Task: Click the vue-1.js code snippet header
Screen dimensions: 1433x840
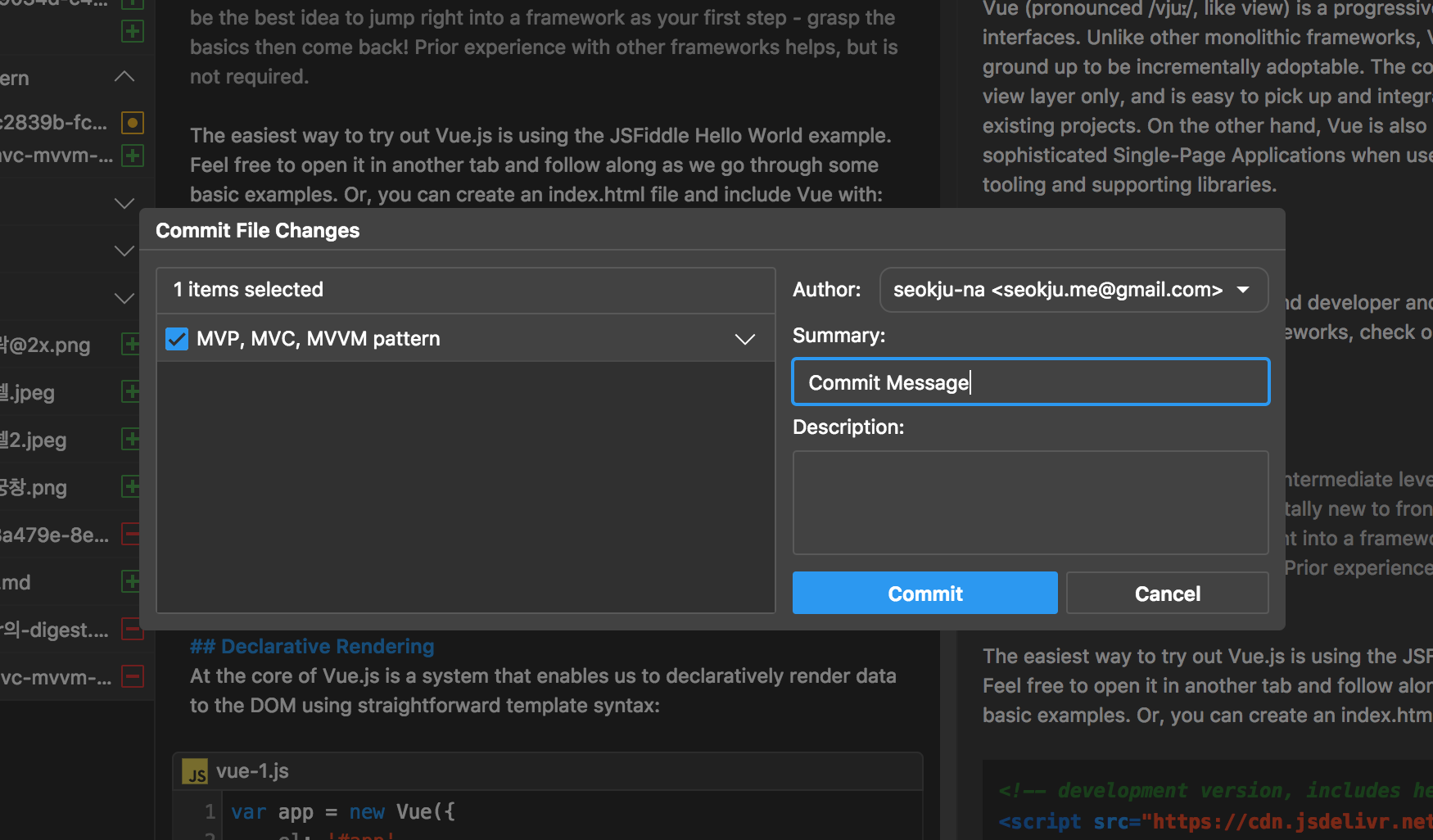Action: pyautogui.click(x=548, y=771)
